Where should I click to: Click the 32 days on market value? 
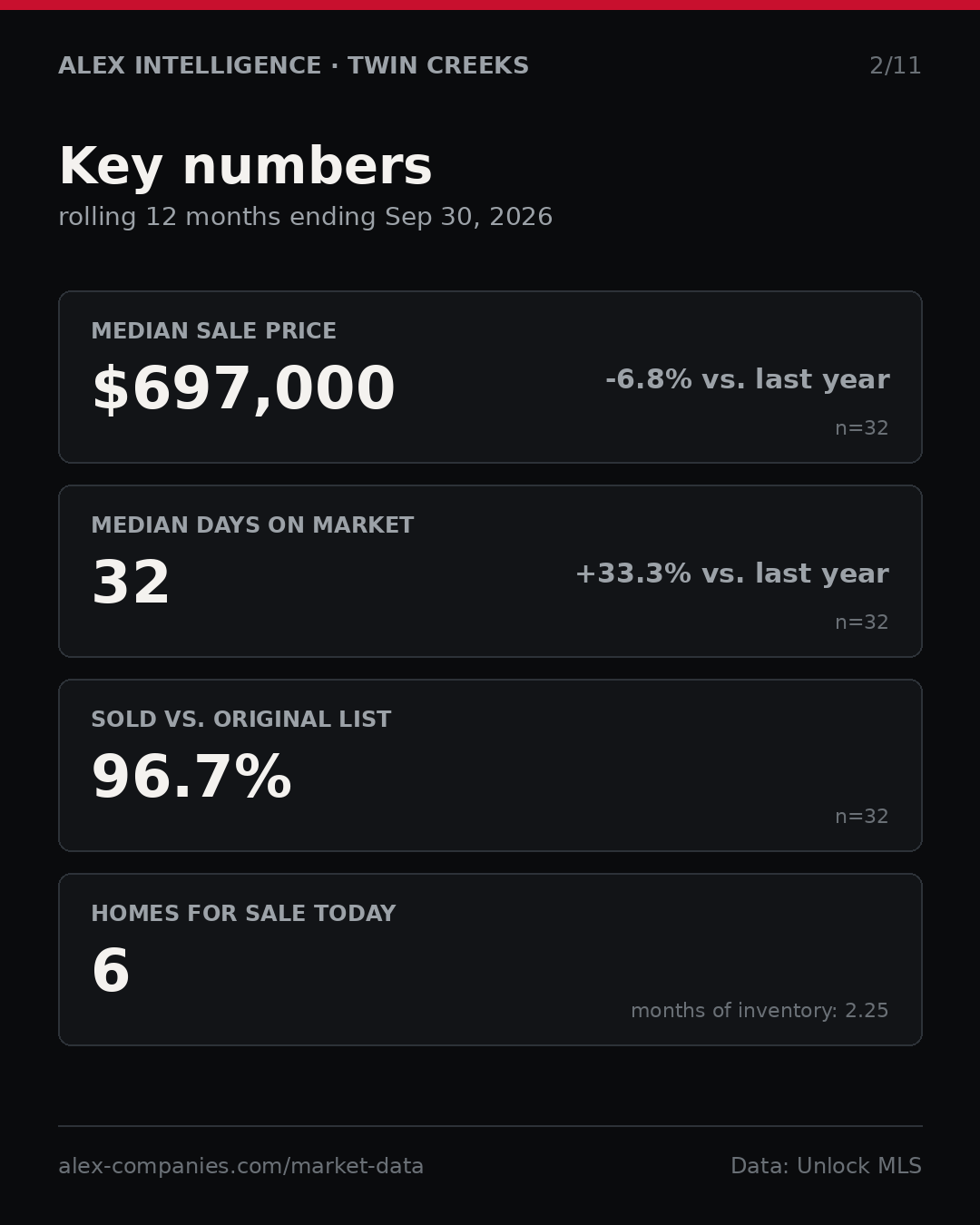(x=131, y=583)
